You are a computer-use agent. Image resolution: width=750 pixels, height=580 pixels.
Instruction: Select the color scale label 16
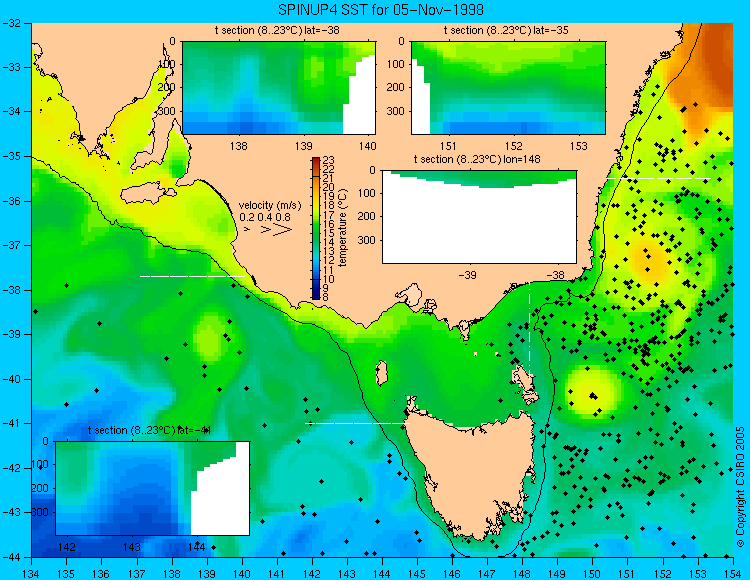pyautogui.click(x=329, y=224)
